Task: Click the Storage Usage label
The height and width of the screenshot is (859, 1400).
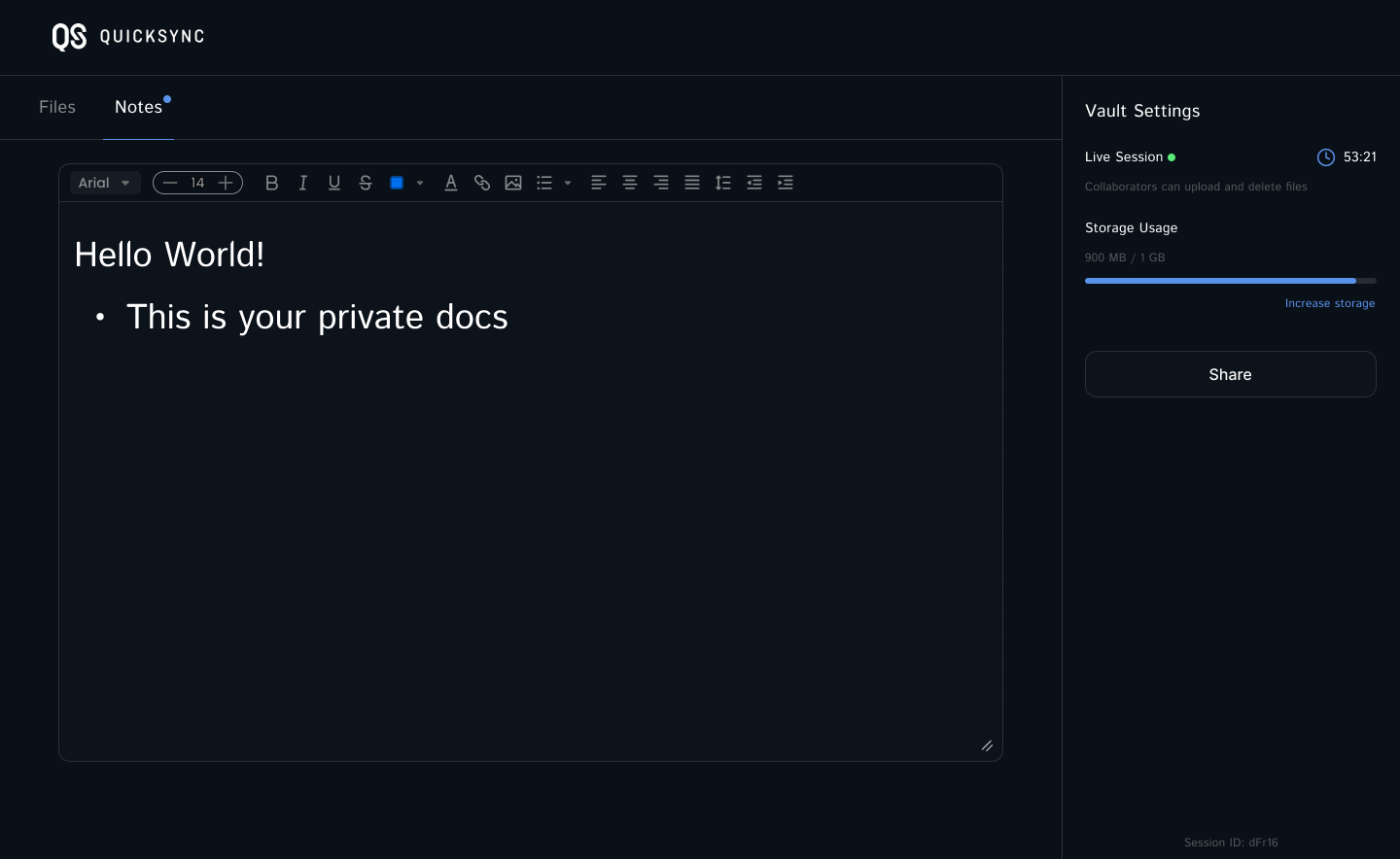Action: click(x=1132, y=227)
